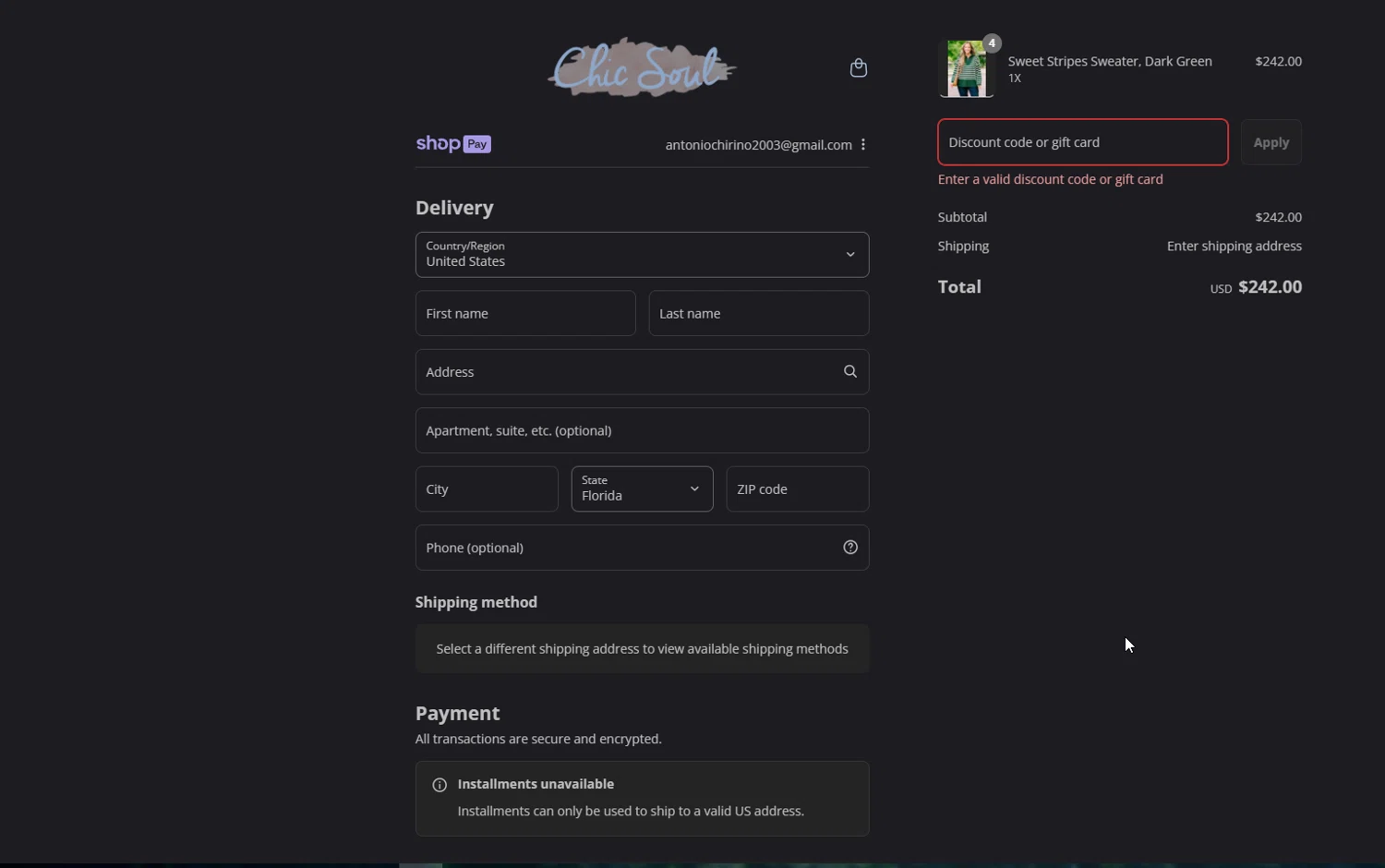Click the Subtotal label

tap(962, 217)
